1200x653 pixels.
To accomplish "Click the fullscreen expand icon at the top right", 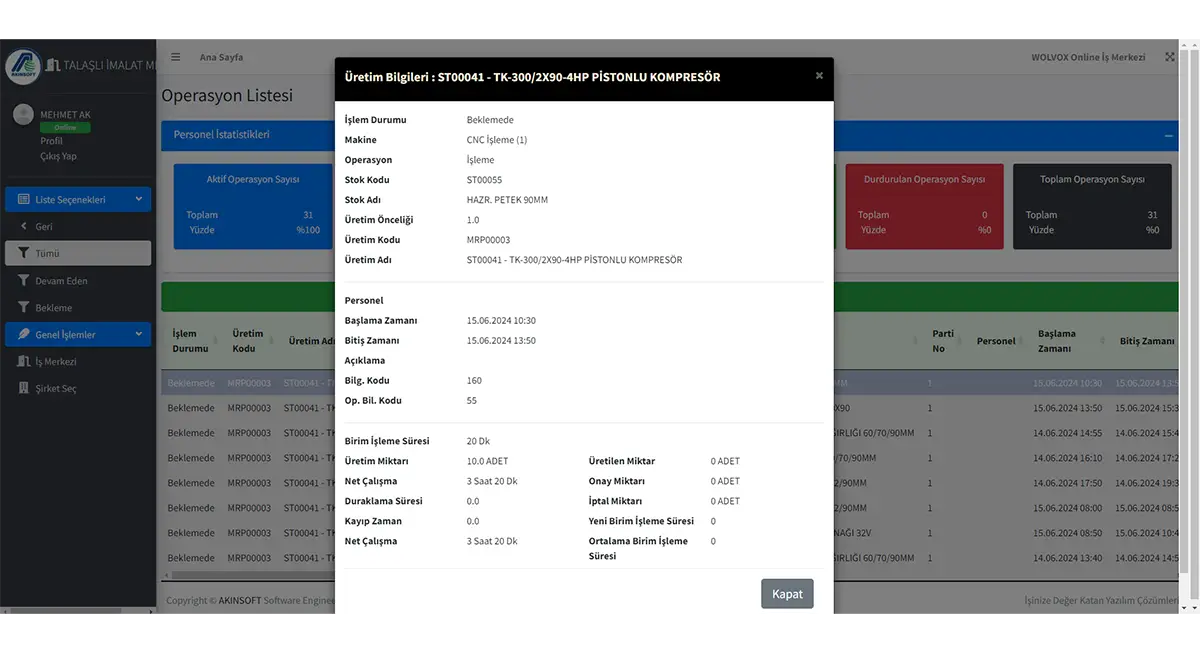I will click(x=1170, y=57).
